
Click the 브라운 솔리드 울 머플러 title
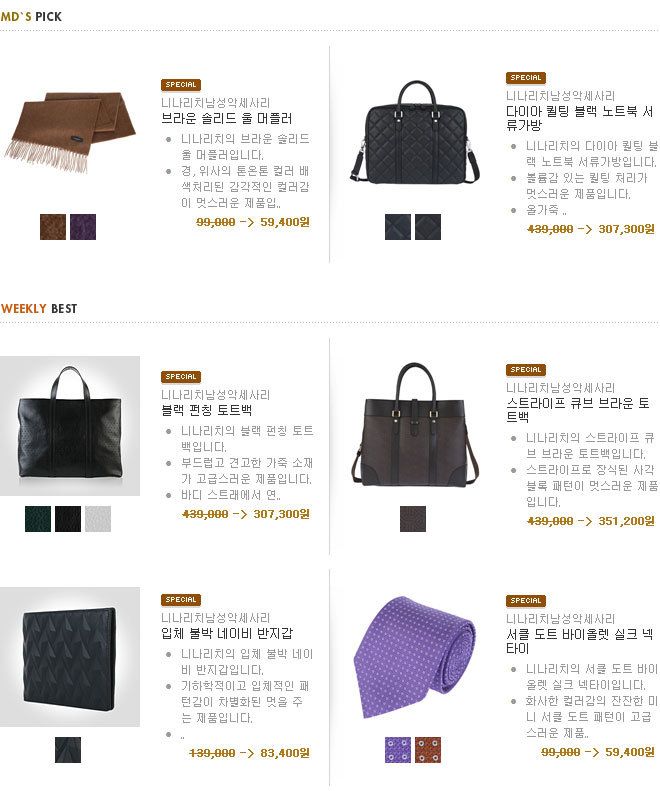coord(227,119)
